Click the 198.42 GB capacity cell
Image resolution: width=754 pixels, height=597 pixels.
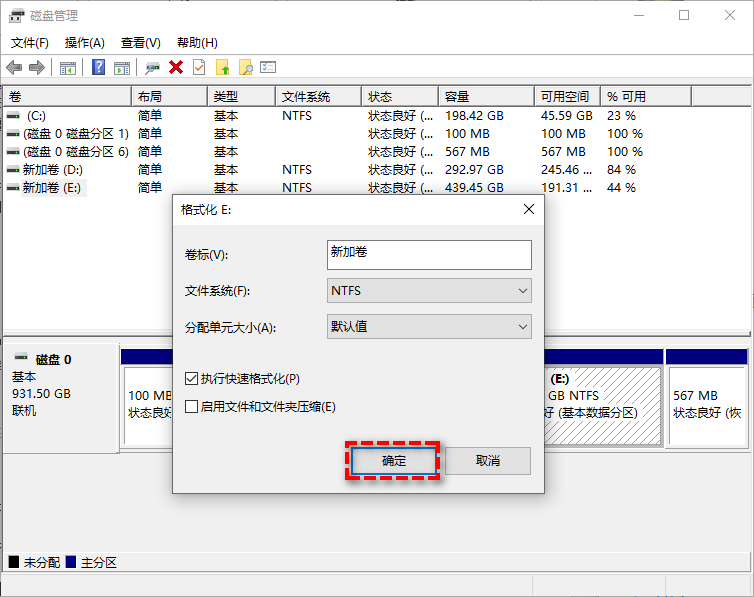(x=474, y=116)
